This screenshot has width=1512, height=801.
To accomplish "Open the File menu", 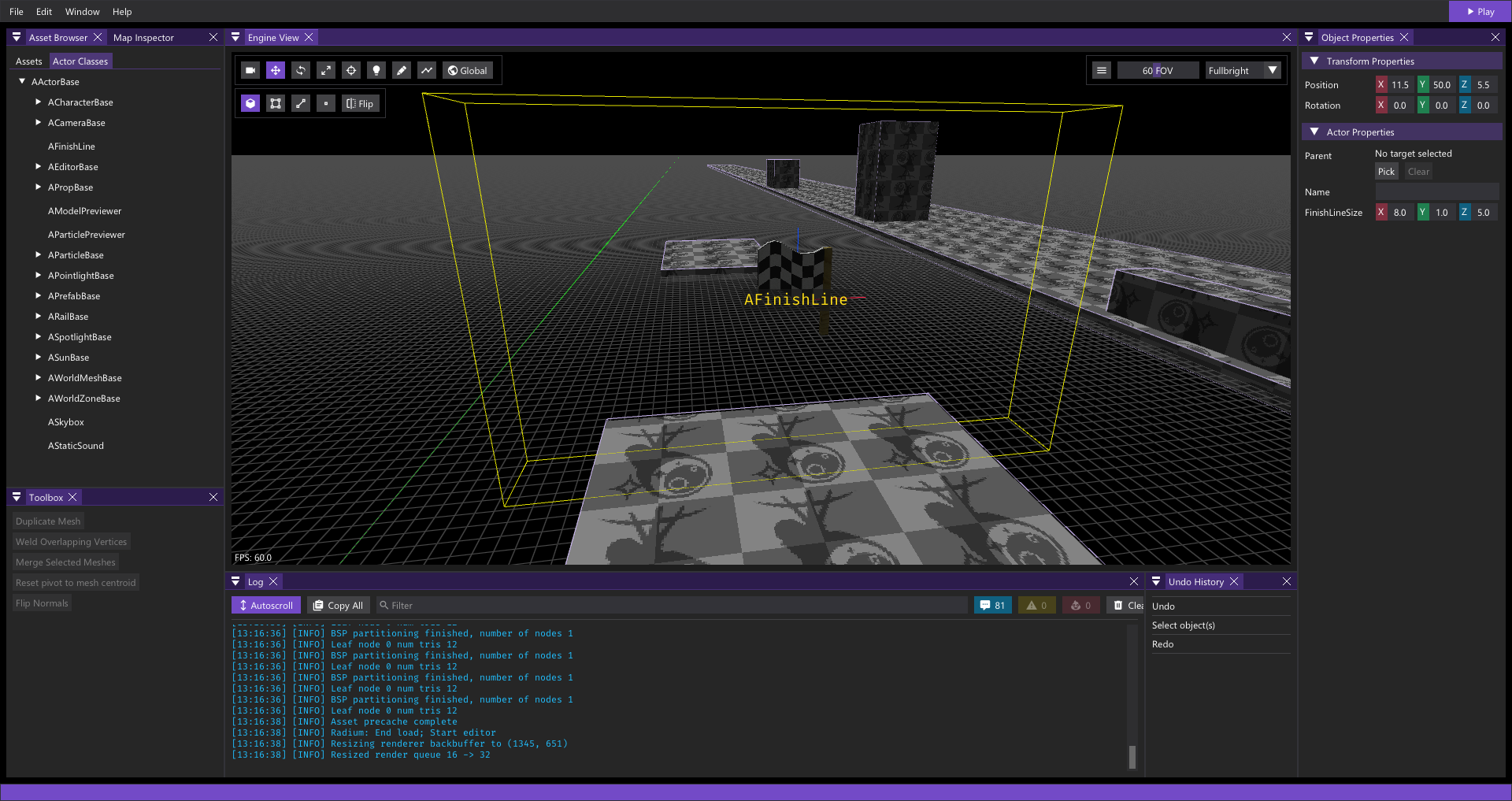I will [x=17, y=12].
